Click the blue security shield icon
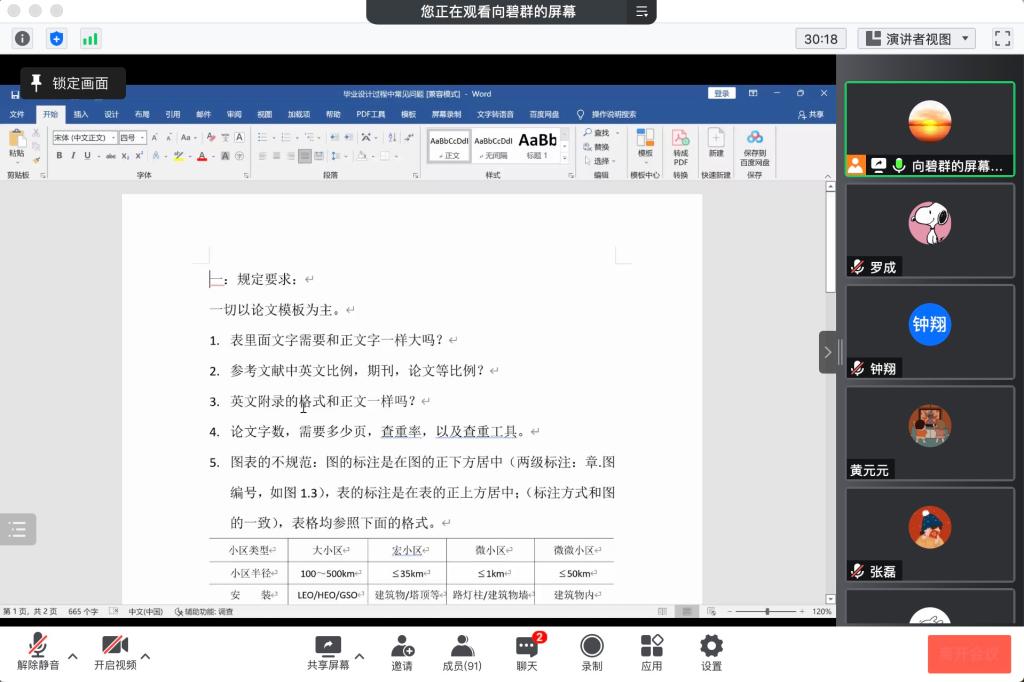Screen dimensions: 1024x682 tap(56, 39)
